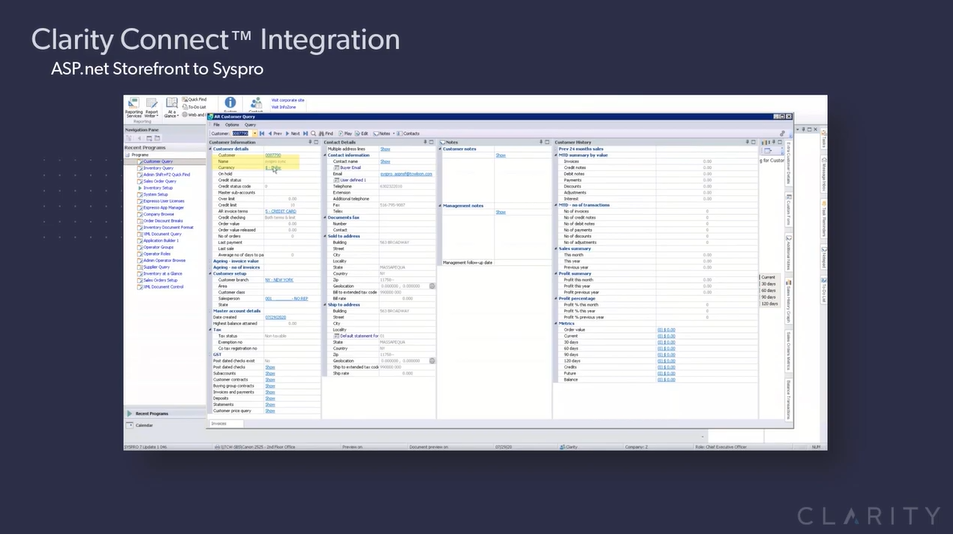Go to previous customer with Prev

pyautogui.click(x=275, y=133)
